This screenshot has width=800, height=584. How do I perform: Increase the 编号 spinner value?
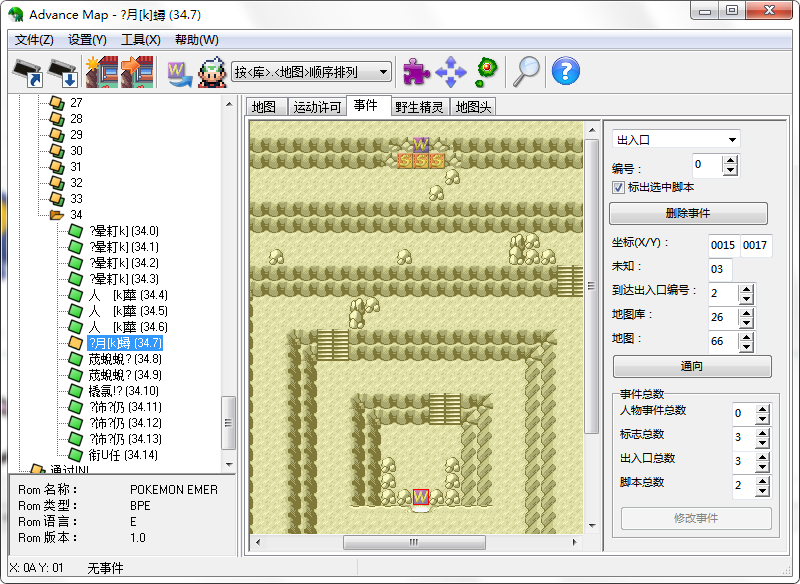coord(731,160)
